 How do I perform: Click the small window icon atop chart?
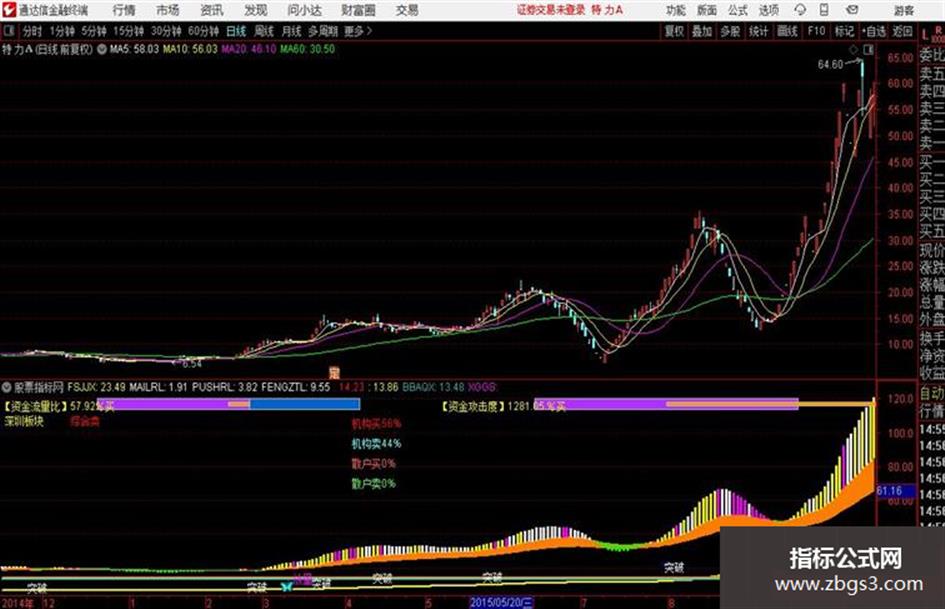(x=868, y=49)
